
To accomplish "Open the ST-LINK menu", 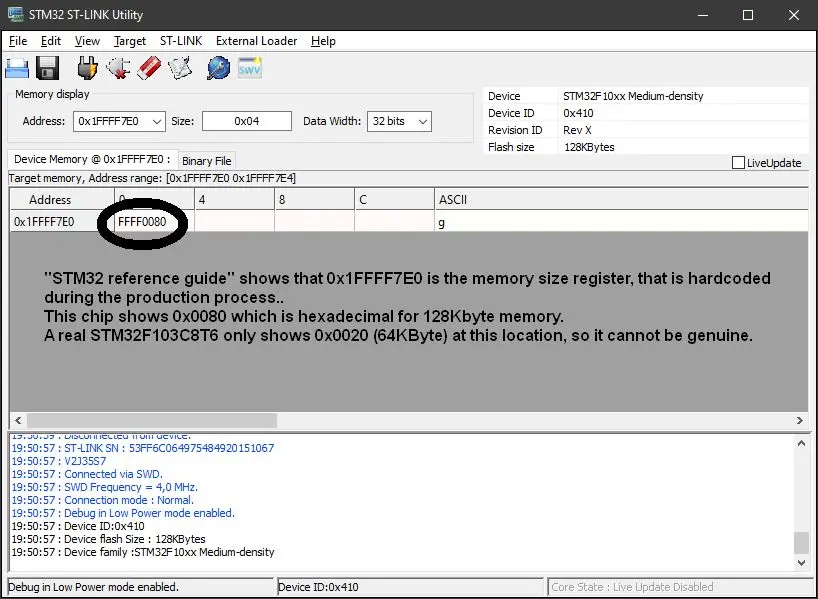I will click(x=181, y=41).
